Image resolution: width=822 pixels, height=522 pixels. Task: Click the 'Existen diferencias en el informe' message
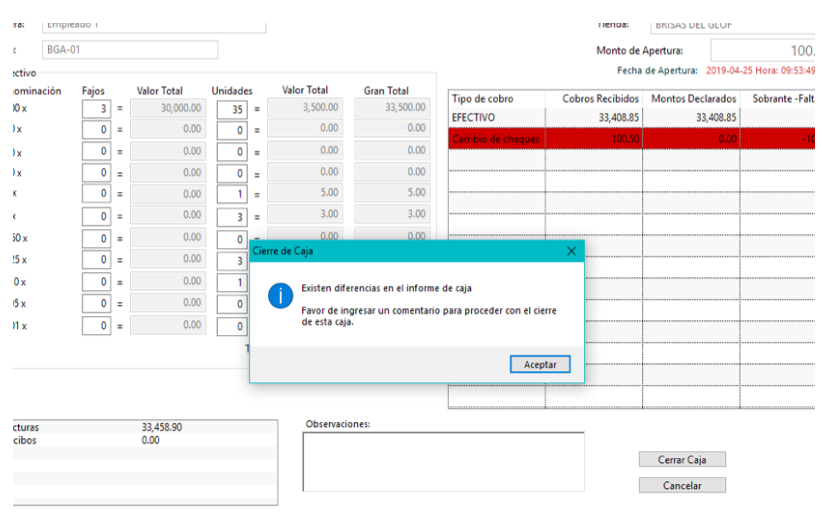coord(386,288)
